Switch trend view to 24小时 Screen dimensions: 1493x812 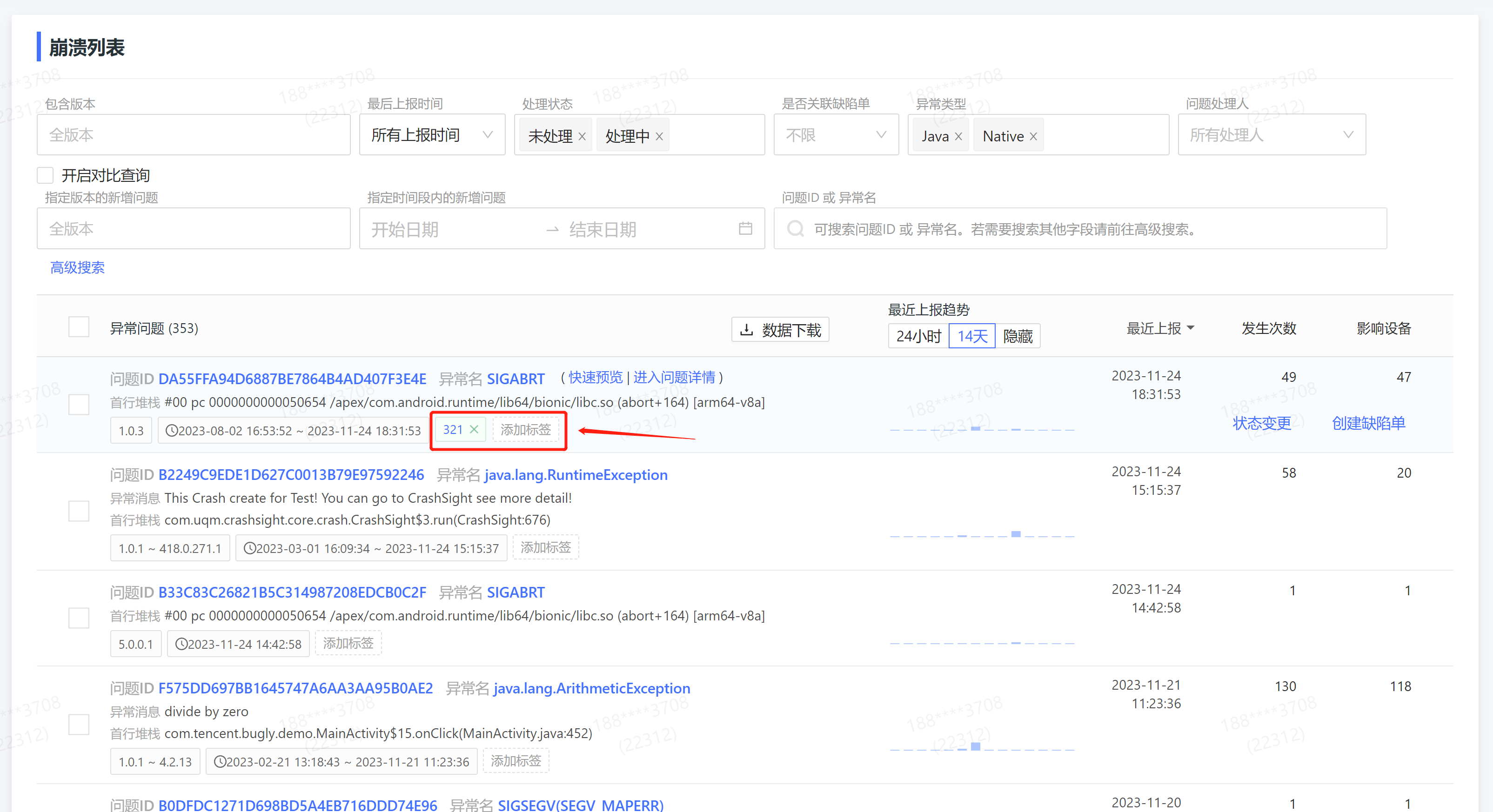click(918, 336)
